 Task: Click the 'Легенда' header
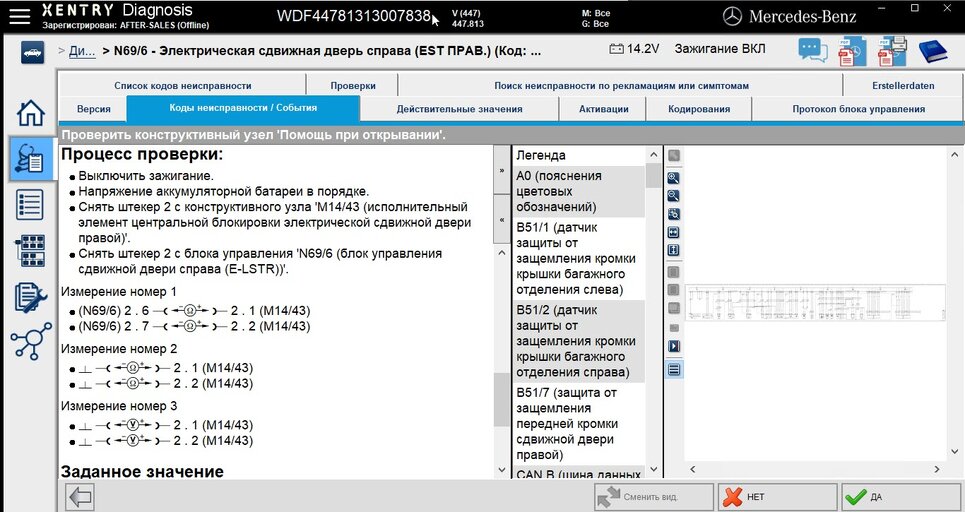click(540, 156)
